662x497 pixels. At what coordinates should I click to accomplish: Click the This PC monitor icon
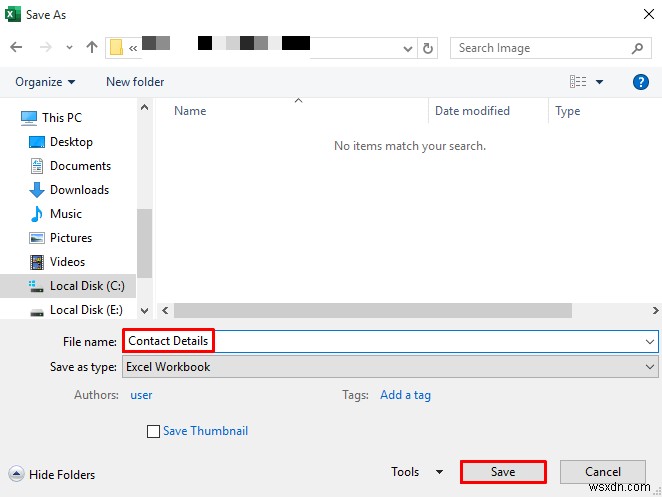[29, 118]
